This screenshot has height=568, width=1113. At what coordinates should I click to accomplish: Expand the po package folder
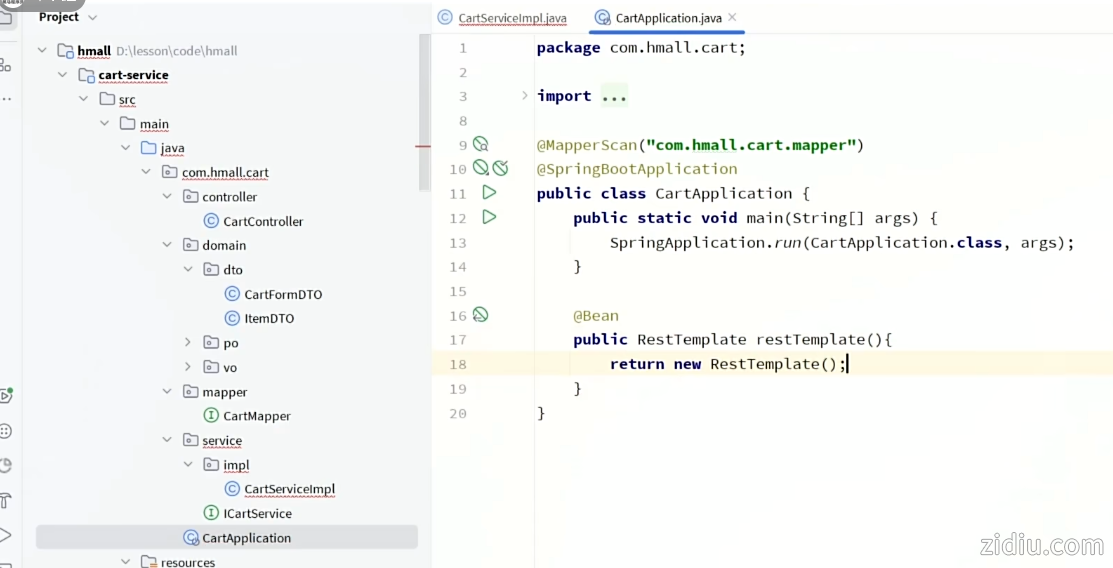[x=187, y=343]
